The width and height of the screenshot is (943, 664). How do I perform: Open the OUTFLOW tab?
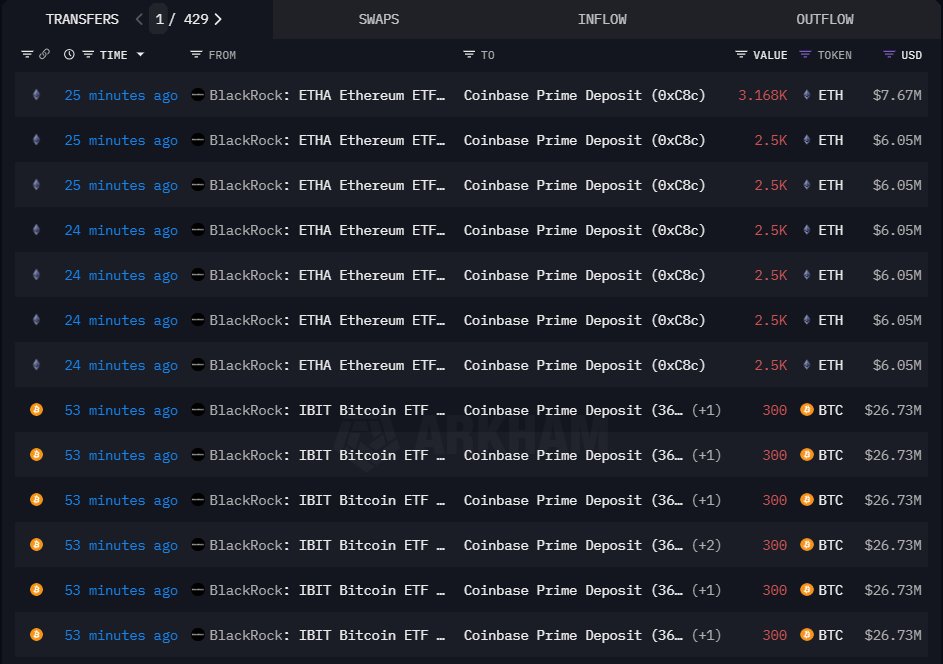[x=825, y=19]
